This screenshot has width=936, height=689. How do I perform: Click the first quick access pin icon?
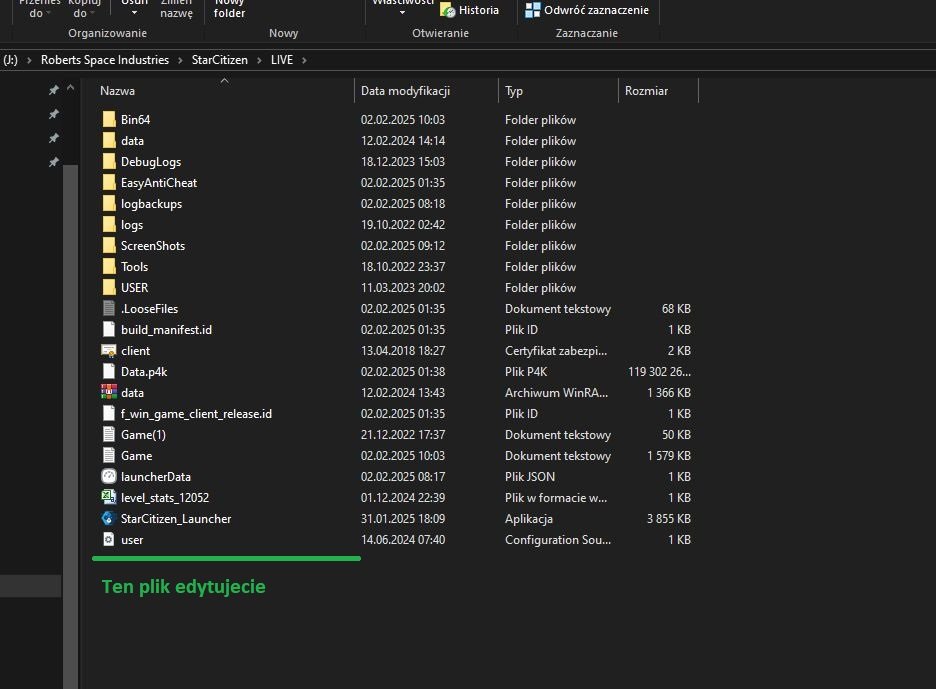tap(54, 90)
